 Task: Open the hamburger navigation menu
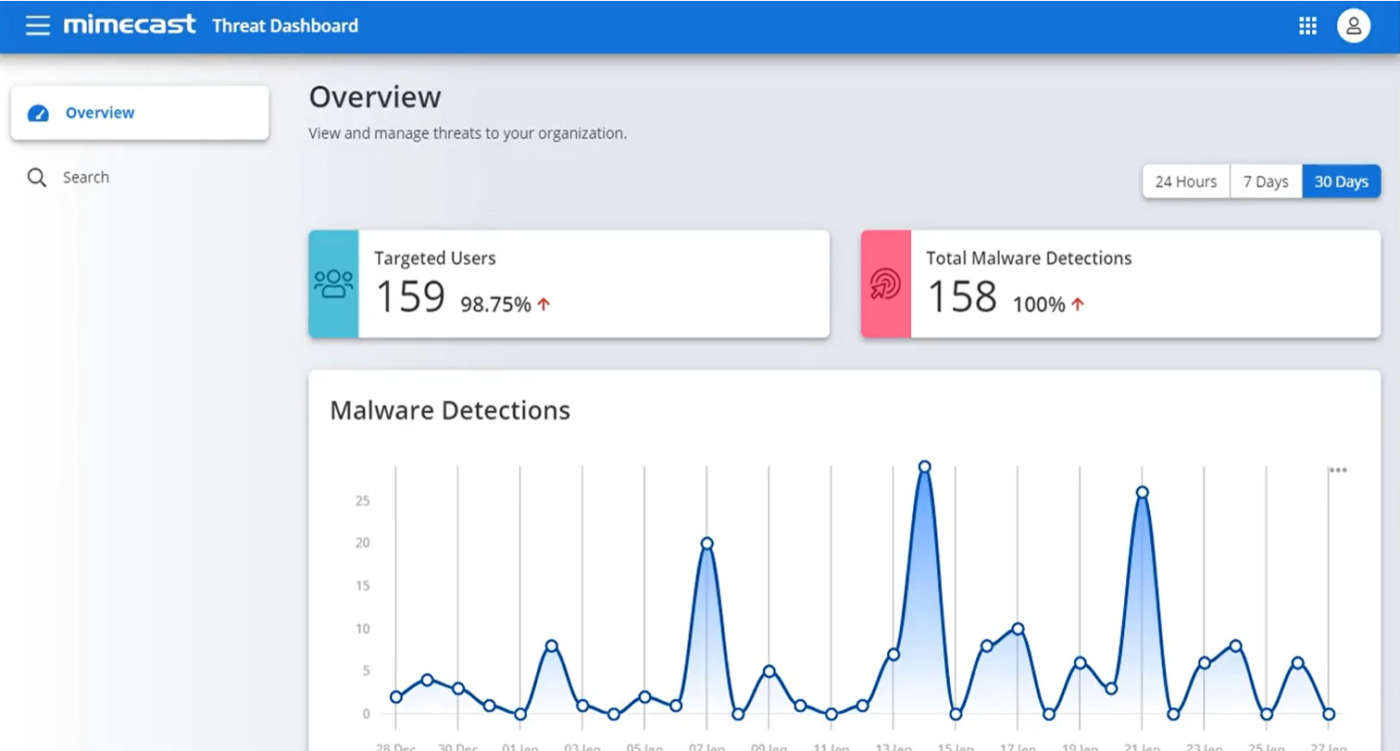click(x=37, y=26)
